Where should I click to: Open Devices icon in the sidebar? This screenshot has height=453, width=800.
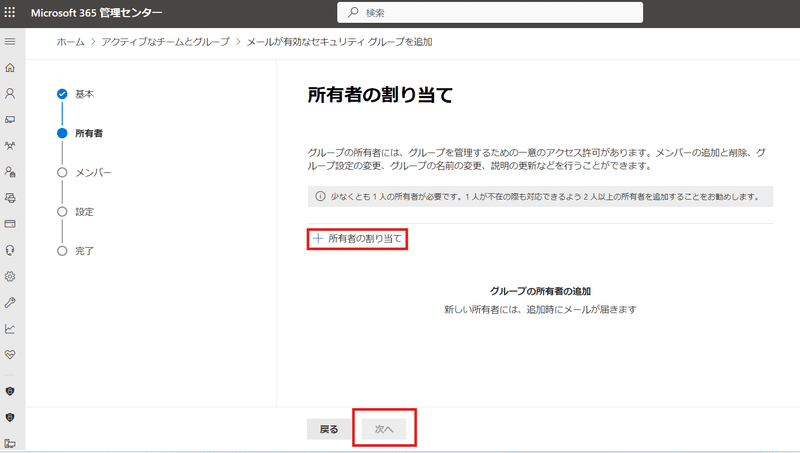coord(10,119)
